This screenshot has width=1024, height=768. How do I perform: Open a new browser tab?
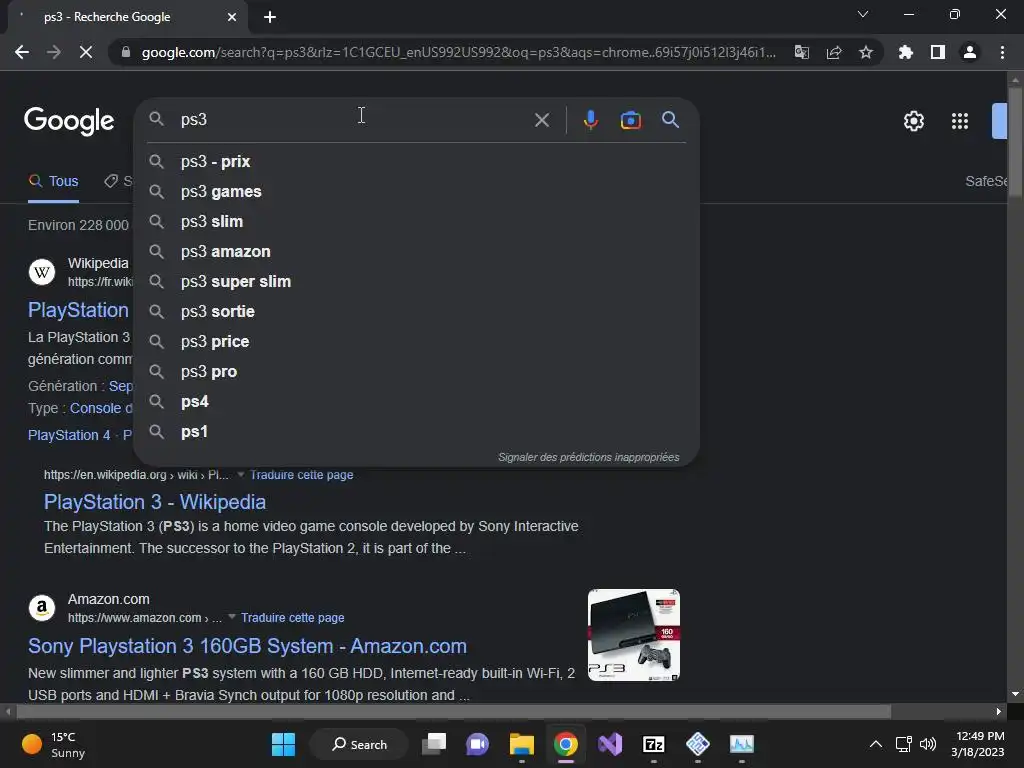click(270, 17)
